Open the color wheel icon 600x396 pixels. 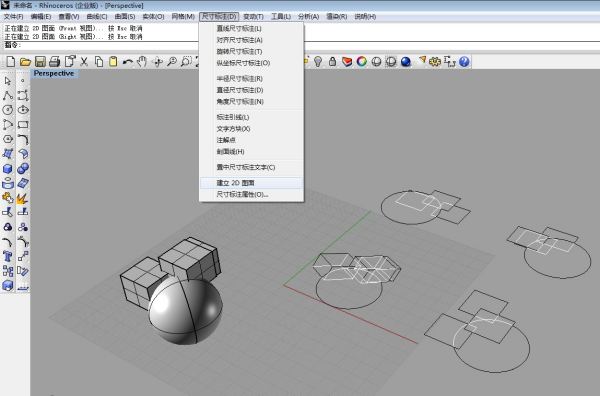362,62
